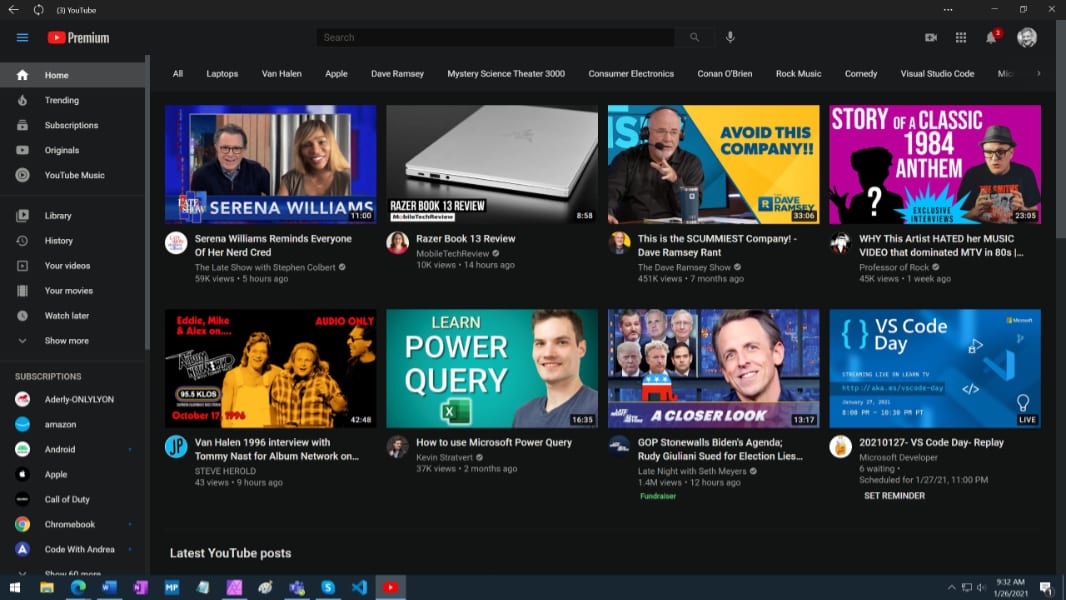Viewport: 1066px width, 600px height.
Task: Open the notifications bell
Action: click(x=991, y=37)
